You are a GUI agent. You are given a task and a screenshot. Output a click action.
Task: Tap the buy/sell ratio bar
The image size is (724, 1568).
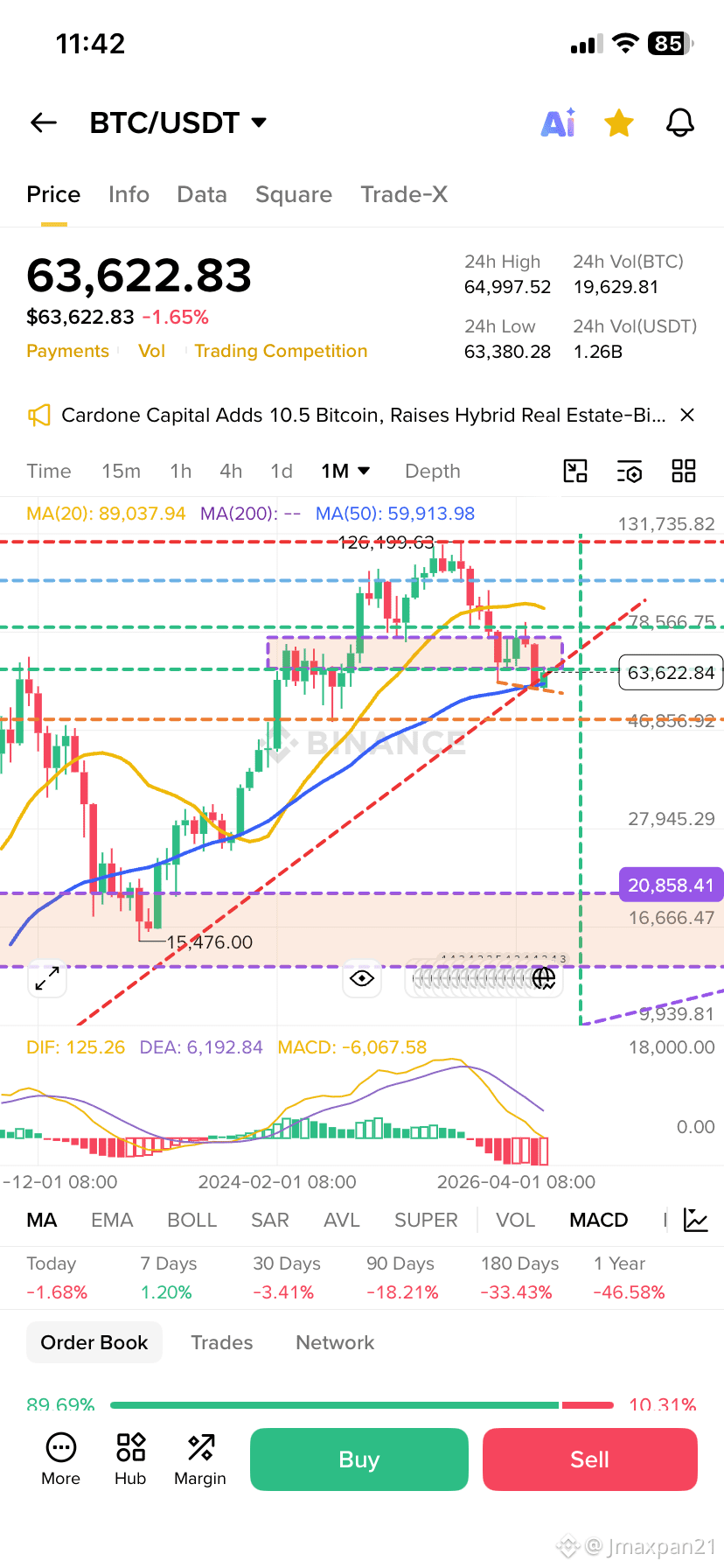362,1405
